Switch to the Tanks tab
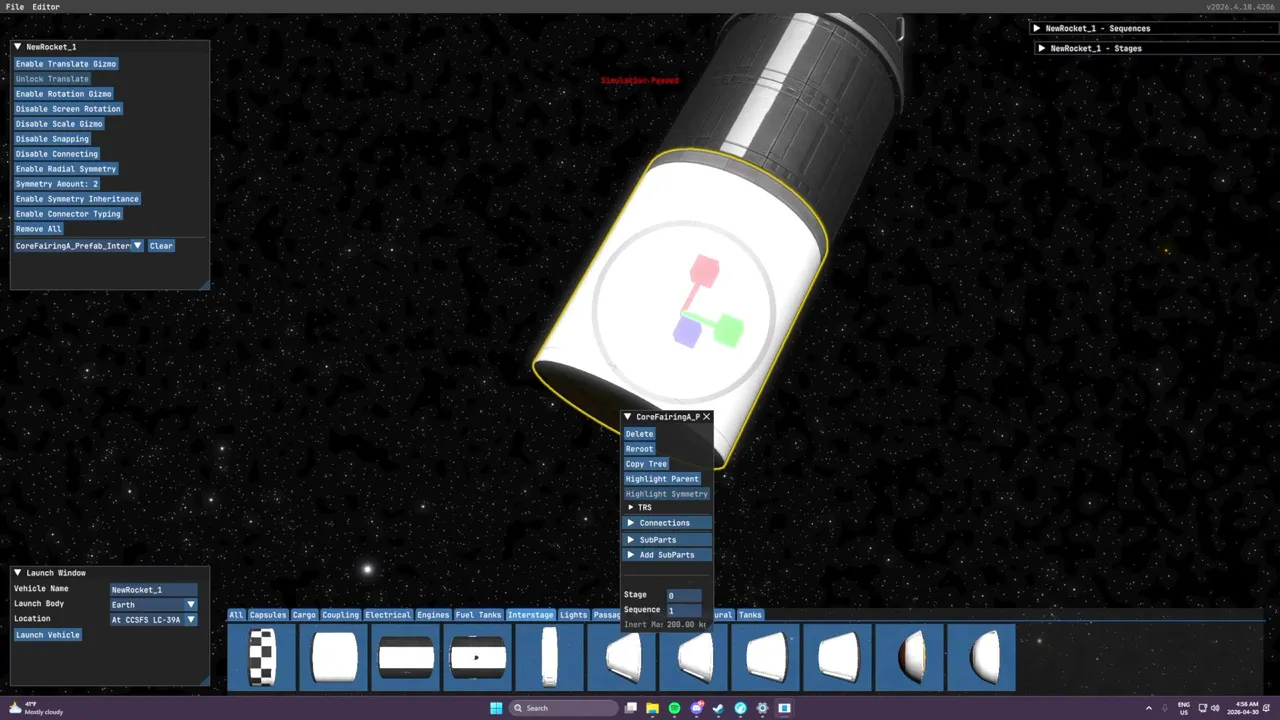The width and height of the screenshot is (1280, 720). click(750, 615)
